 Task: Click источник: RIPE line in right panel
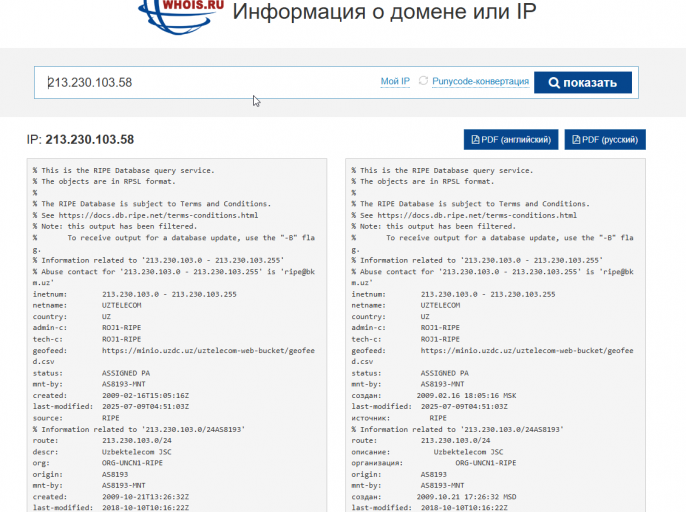pyautogui.click(x=399, y=418)
